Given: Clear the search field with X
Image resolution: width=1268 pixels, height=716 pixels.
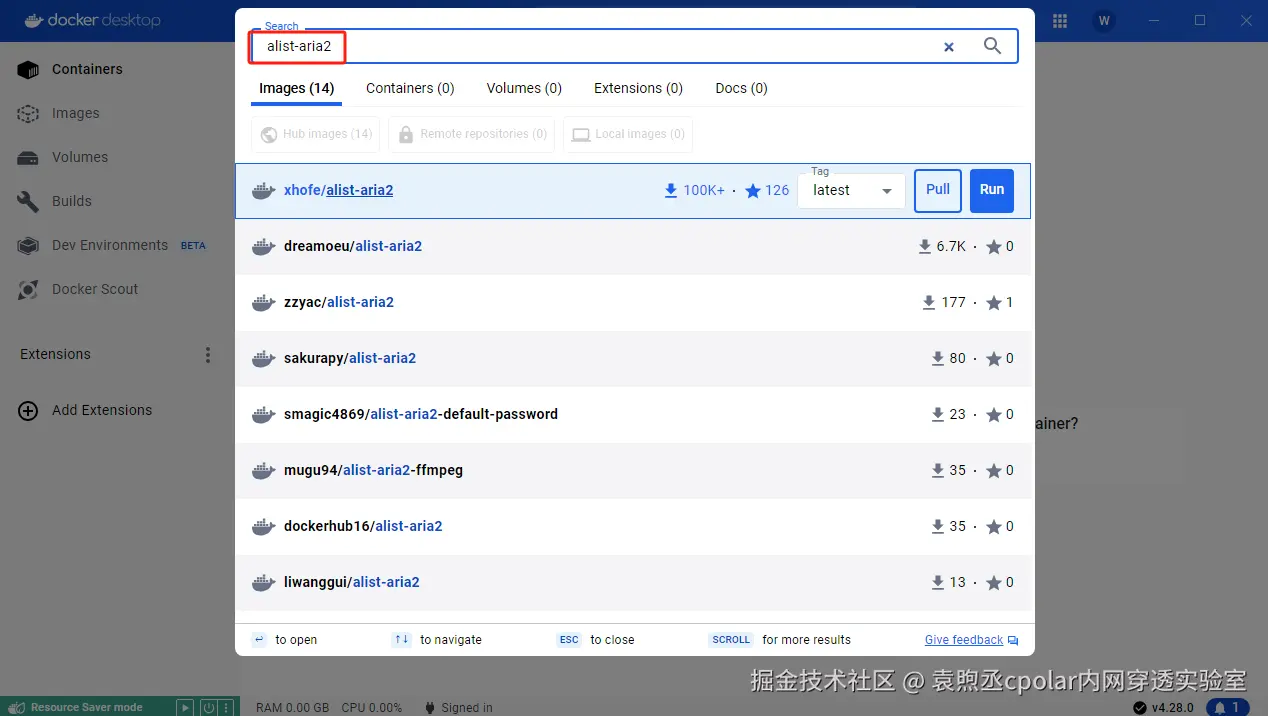Looking at the screenshot, I should pyautogui.click(x=949, y=47).
